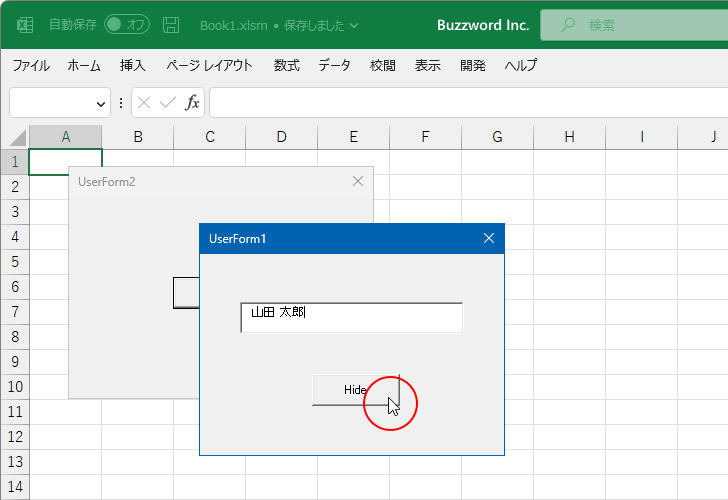The width and height of the screenshot is (728, 500).
Task: Click into the 検索 search field
Action: pos(634,25)
